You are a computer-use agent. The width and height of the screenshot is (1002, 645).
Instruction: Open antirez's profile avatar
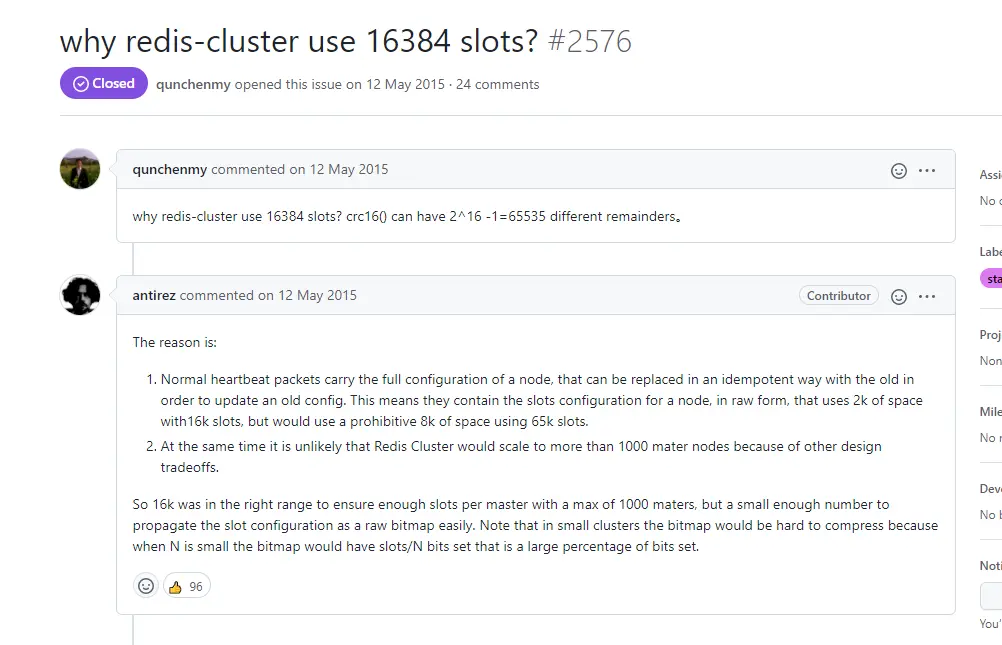point(80,295)
